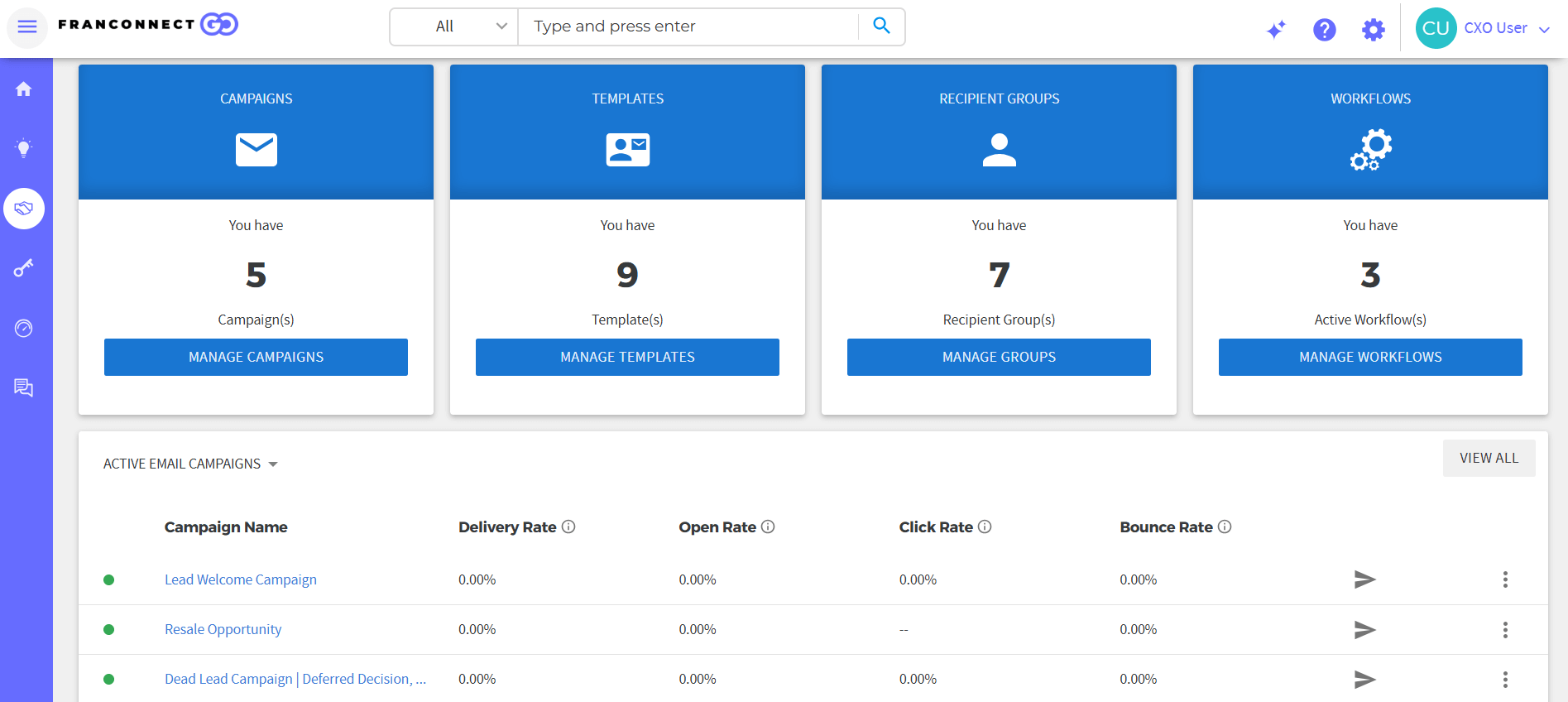Send the Dead Lead Campaign
Image resolution: width=1568 pixels, height=702 pixels.
(x=1364, y=680)
